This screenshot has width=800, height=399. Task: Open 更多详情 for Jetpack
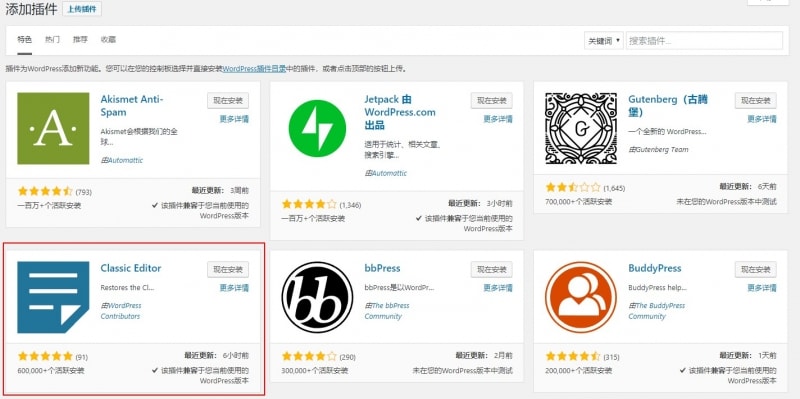coord(498,119)
